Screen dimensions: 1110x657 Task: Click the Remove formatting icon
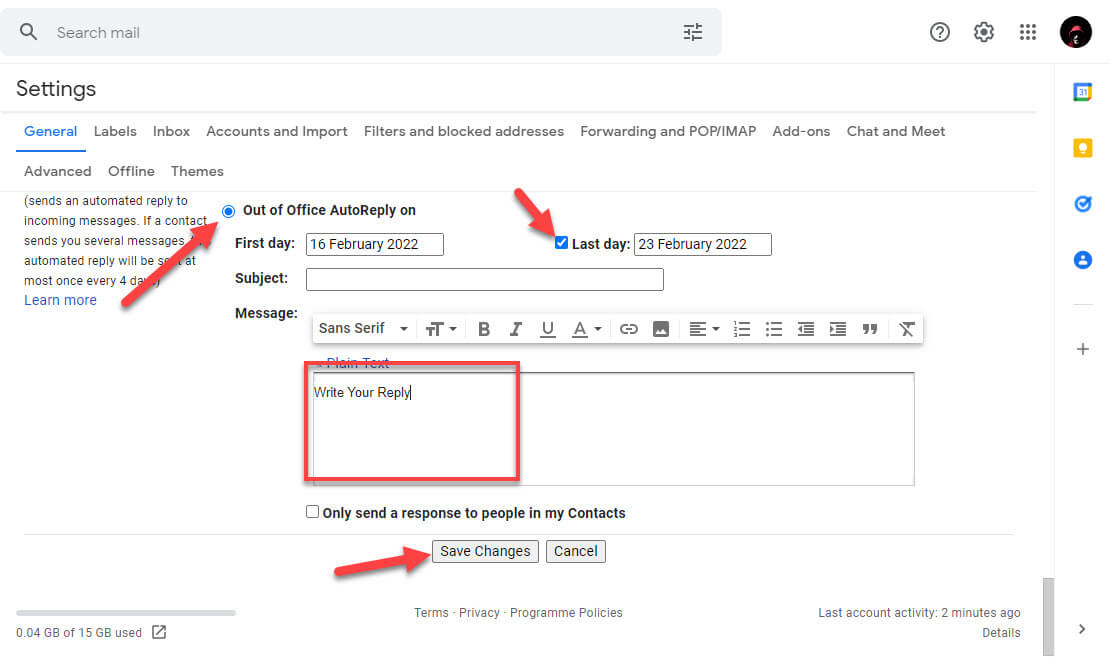[906, 329]
